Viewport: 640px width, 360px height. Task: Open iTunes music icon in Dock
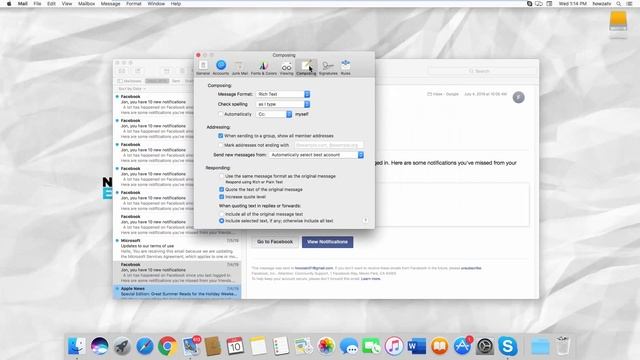394,346
